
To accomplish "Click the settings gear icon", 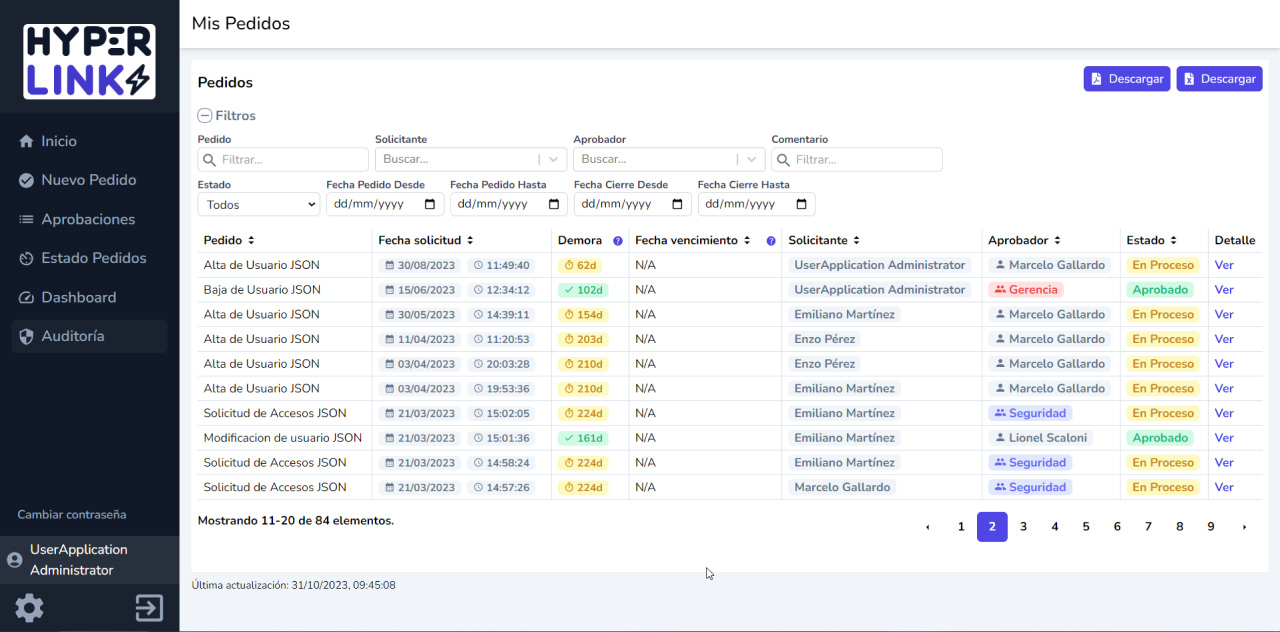I will pyautogui.click(x=29, y=607).
